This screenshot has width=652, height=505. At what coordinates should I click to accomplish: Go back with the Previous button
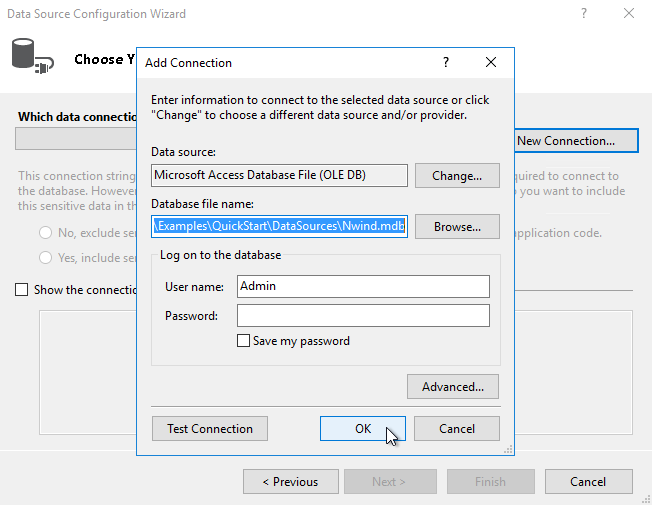coord(290,482)
